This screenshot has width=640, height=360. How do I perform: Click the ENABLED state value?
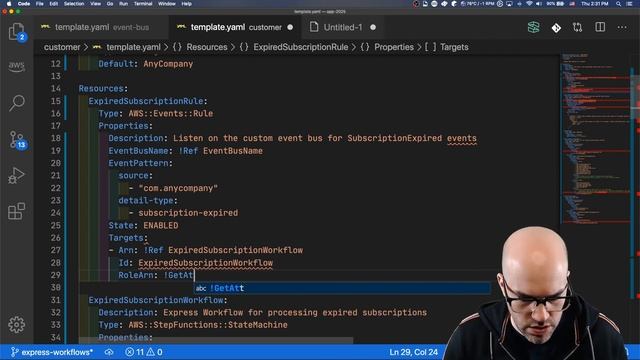tap(160, 225)
